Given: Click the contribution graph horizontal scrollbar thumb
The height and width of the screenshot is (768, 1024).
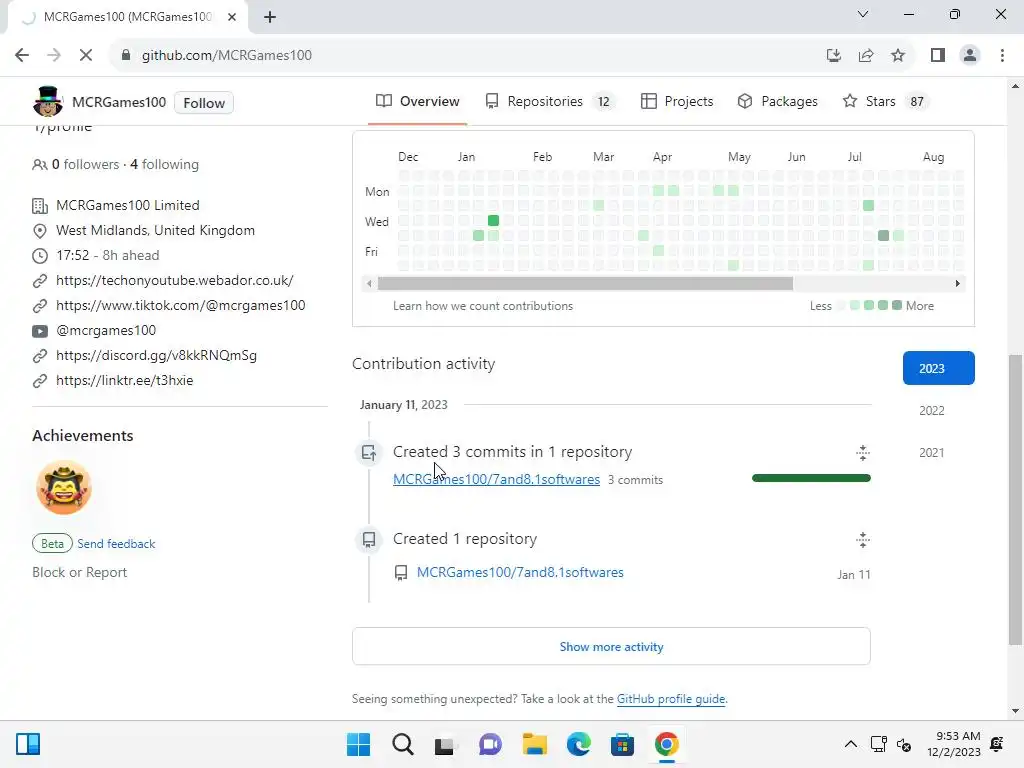Looking at the screenshot, I should tap(585, 283).
